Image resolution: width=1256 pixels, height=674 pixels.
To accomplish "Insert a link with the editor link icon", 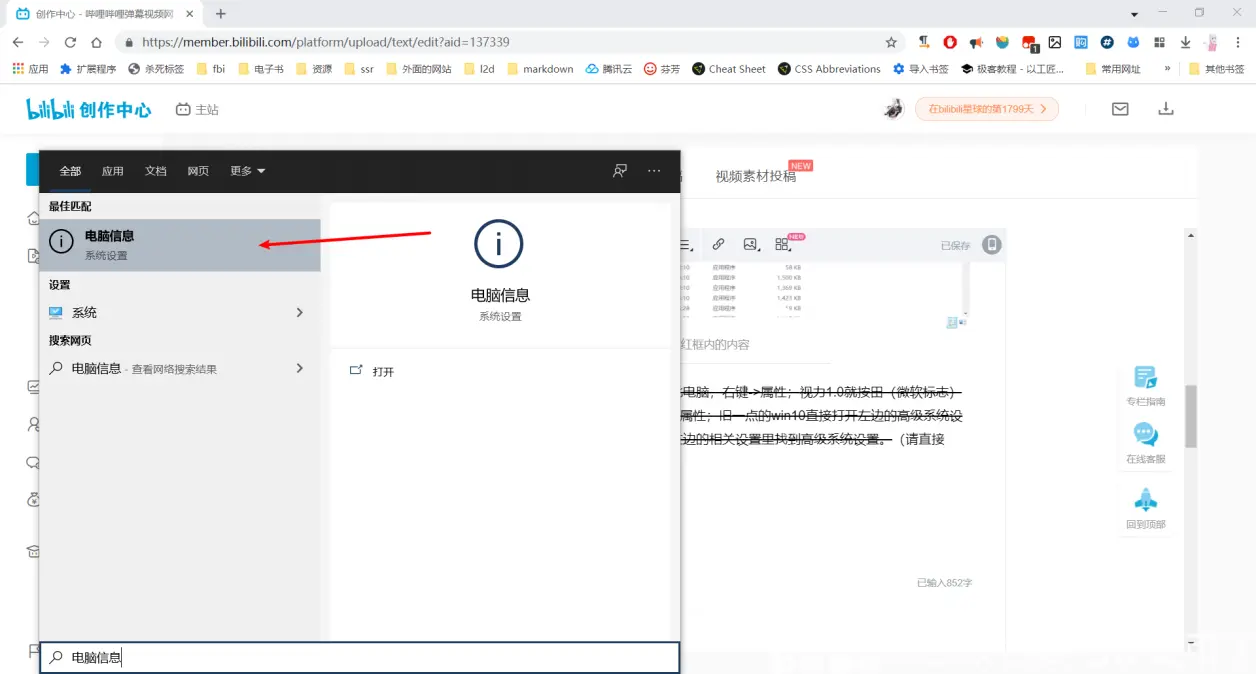I will (x=718, y=244).
